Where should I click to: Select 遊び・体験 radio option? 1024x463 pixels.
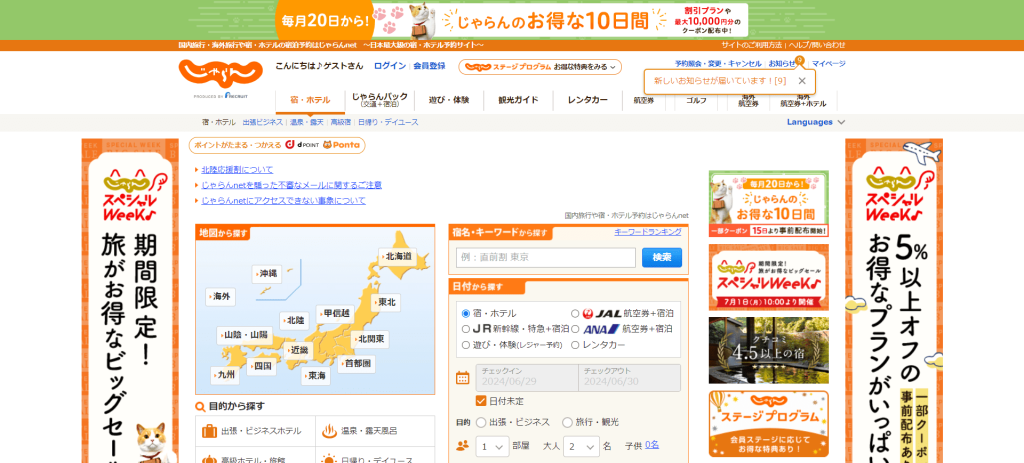[x=466, y=345]
